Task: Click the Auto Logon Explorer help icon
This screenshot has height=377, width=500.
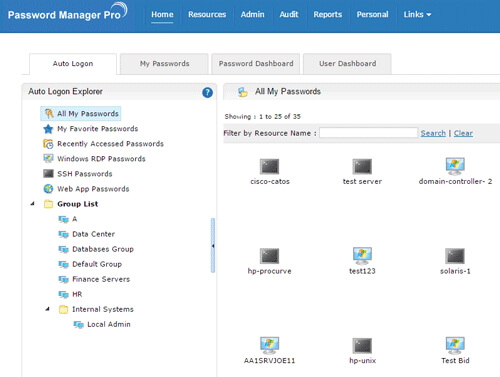Action: 207,92
